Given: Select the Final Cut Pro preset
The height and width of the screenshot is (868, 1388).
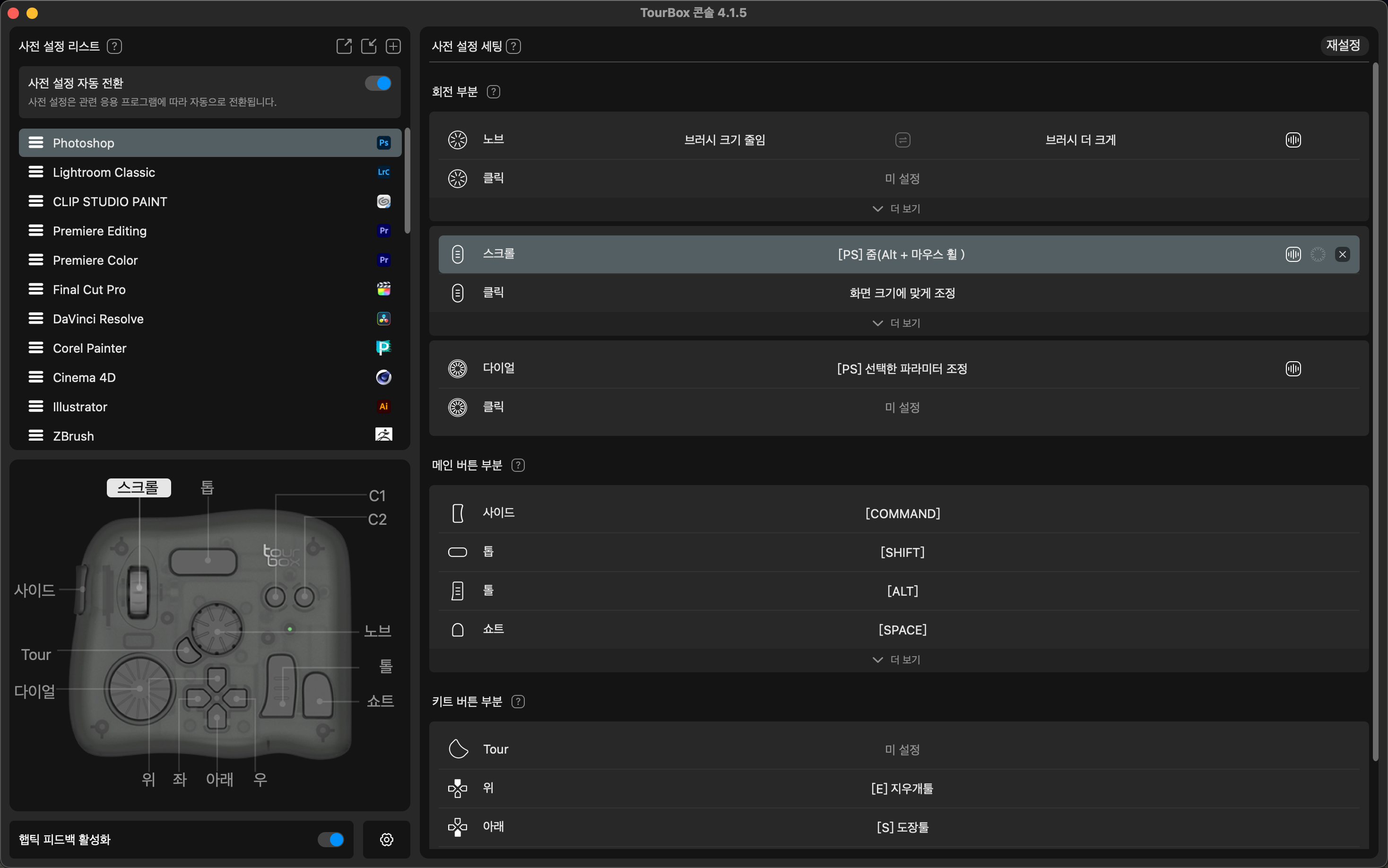Looking at the screenshot, I should pos(210,289).
